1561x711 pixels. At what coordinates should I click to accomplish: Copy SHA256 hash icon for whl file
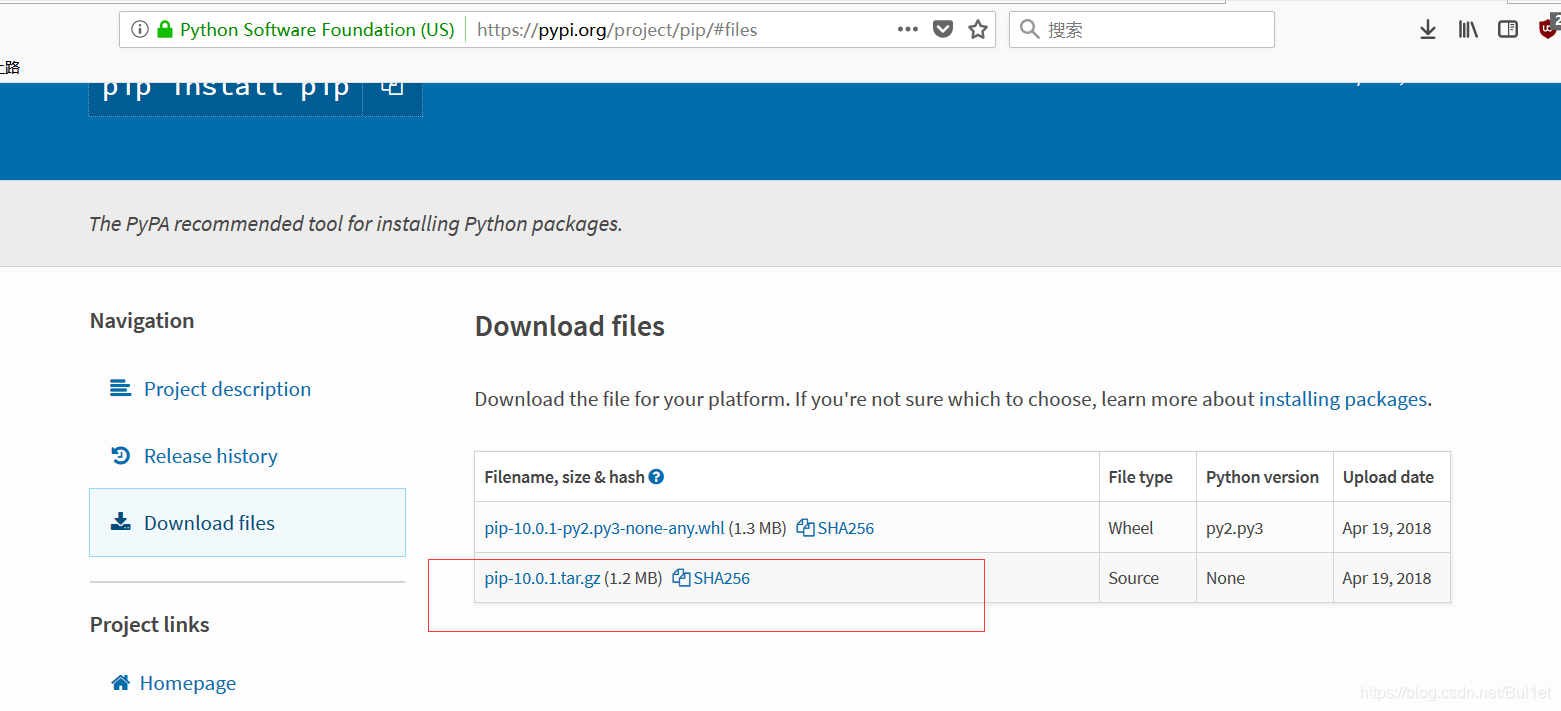805,528
